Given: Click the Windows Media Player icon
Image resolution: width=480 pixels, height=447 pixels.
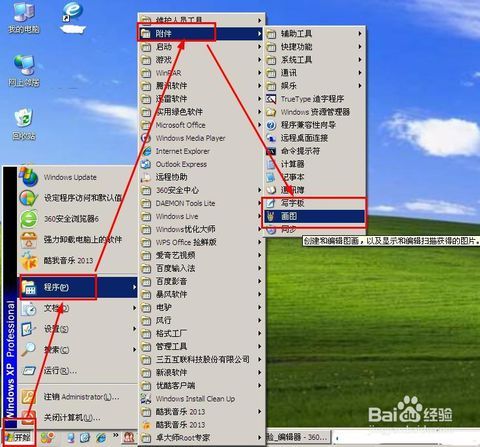Looking at the screenshot, I should 146,138.
